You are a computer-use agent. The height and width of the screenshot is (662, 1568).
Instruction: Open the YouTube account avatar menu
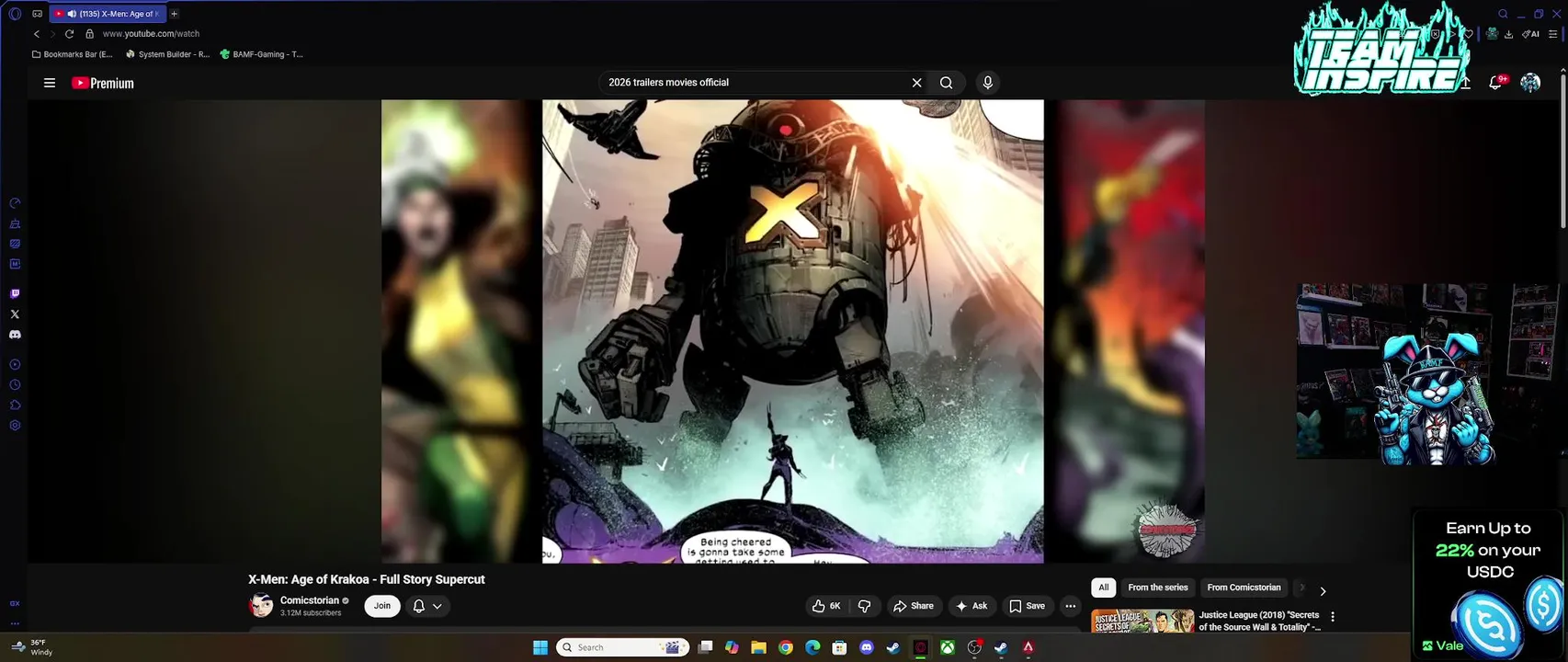click(x=1530, y=83)
